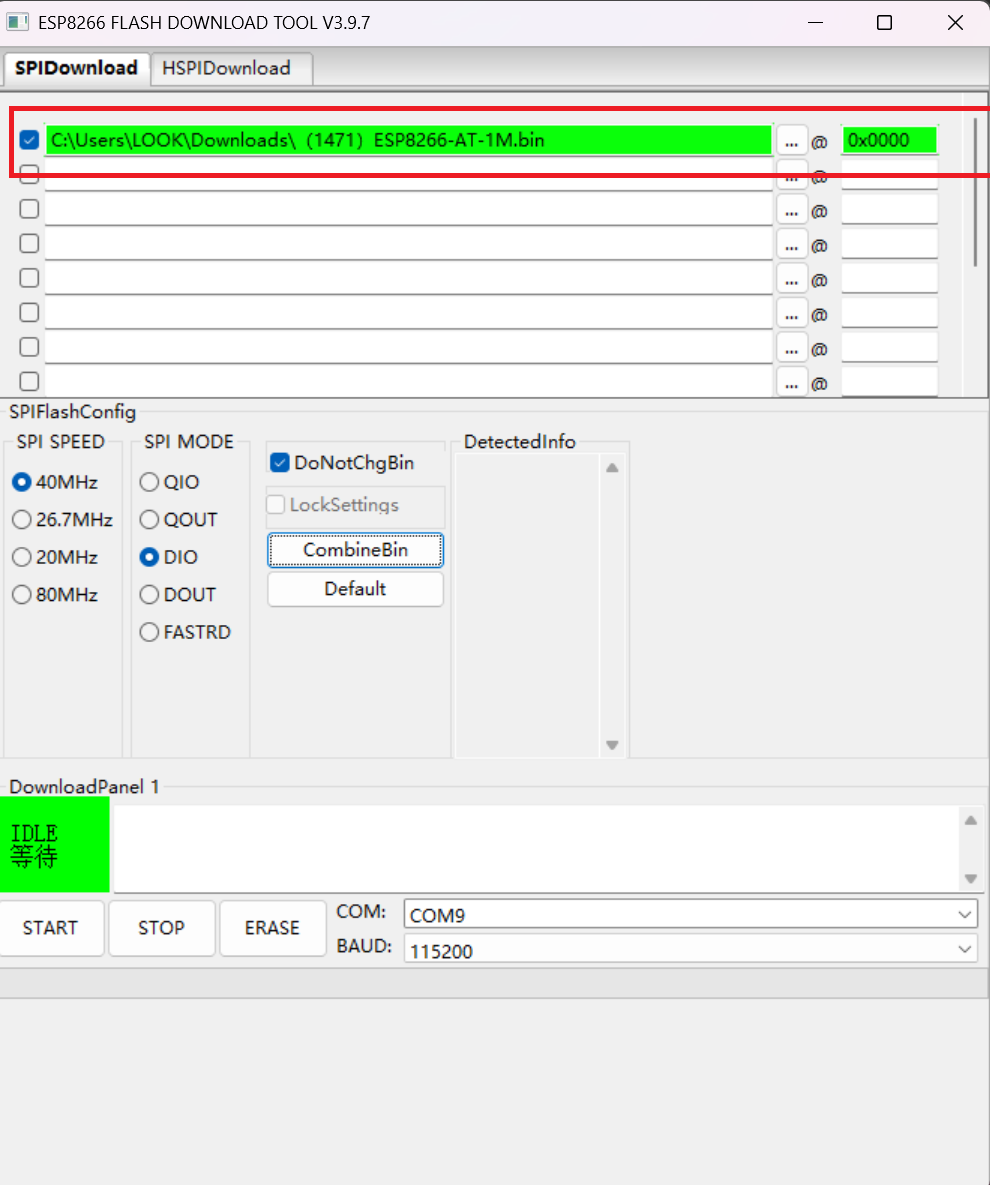
Task: Click the download log text area
Action: click(536, 848)
